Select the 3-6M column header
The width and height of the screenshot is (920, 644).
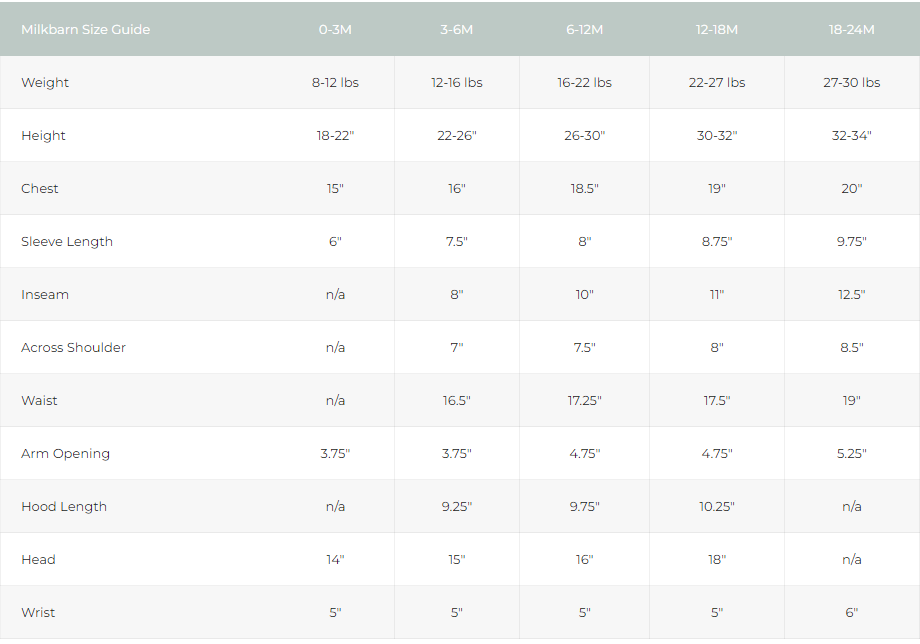point(457,29)
